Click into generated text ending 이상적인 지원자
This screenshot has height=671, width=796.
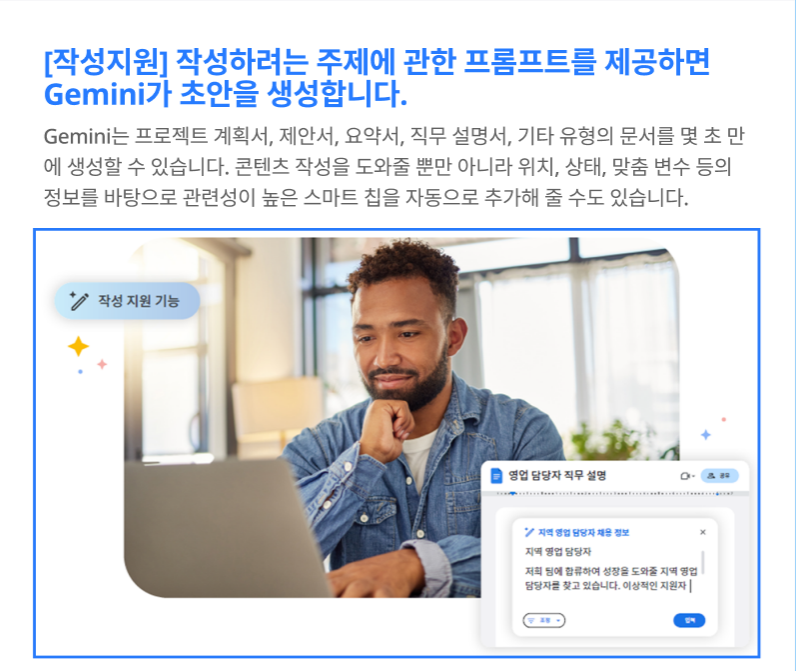(x=611, y=579)
